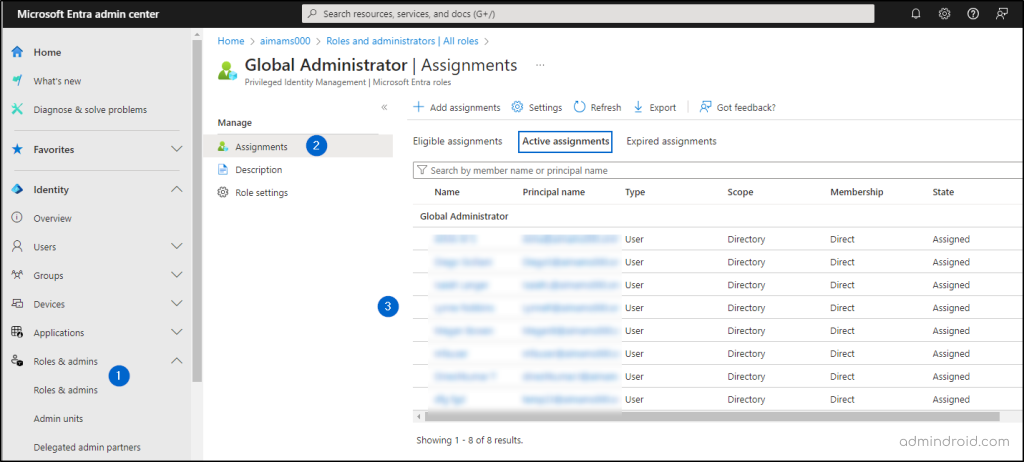The width and height of the screenshot is (1024, 462).
Task: Open the notifications bell icon
Action: (916, 14)
